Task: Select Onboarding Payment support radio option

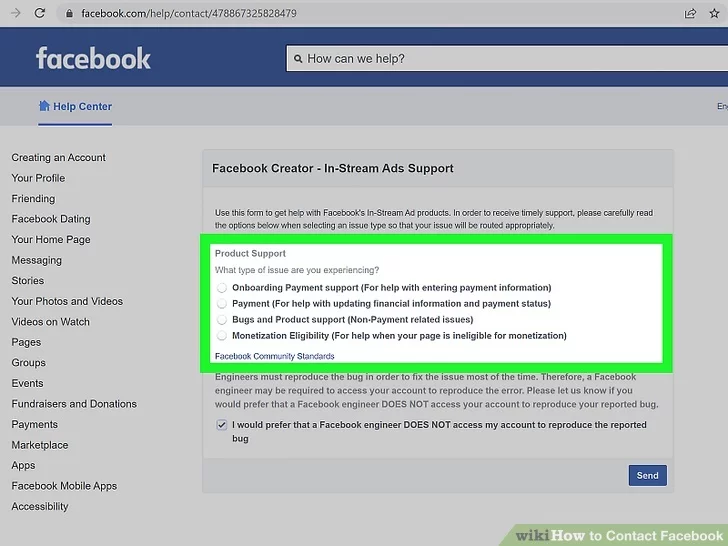Action: coord(222,288)
